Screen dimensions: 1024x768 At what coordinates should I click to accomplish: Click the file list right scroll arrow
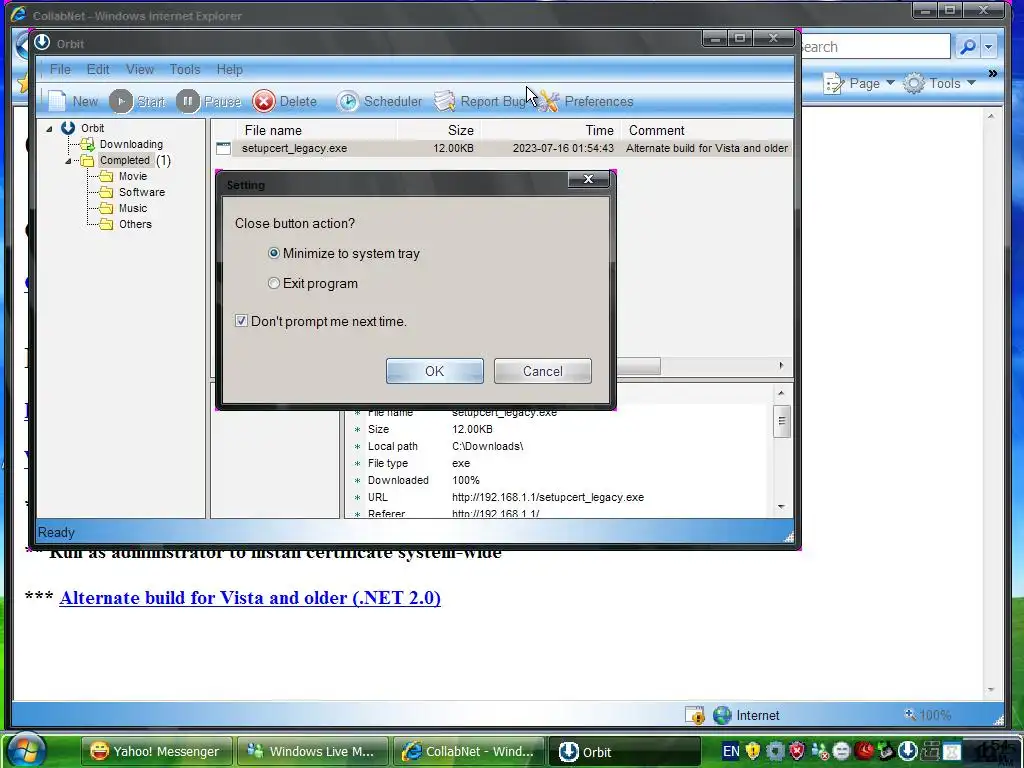(781, 366)
